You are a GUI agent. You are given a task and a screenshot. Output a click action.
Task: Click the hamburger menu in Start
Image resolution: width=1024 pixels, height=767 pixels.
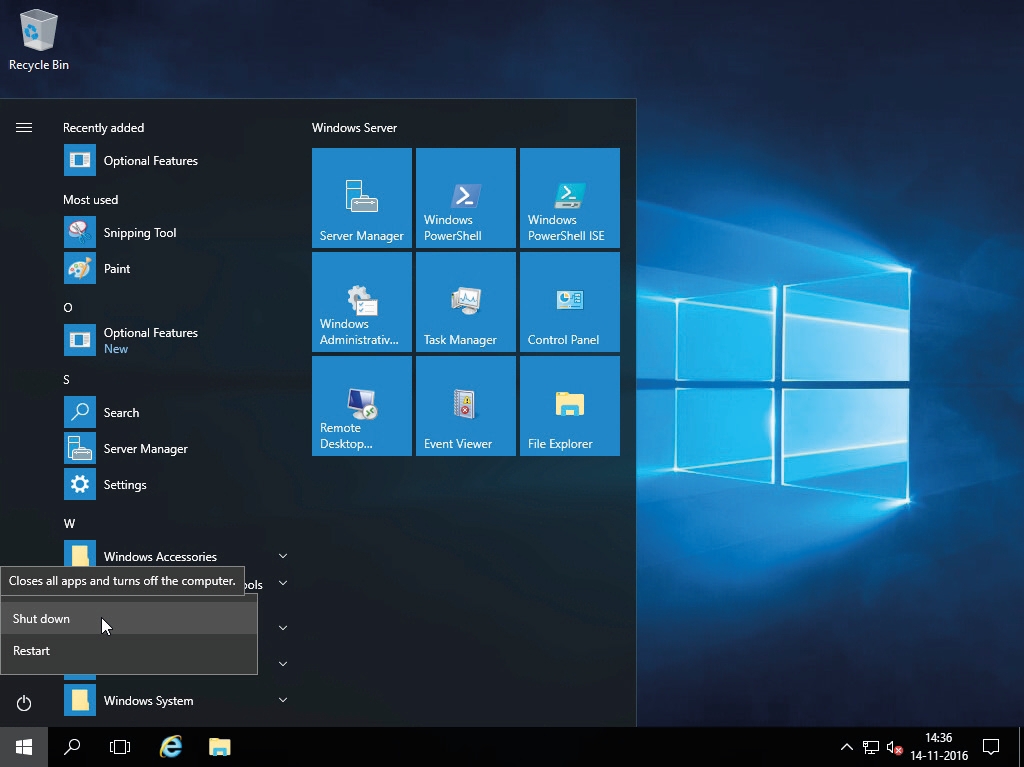tap(24, 128)
